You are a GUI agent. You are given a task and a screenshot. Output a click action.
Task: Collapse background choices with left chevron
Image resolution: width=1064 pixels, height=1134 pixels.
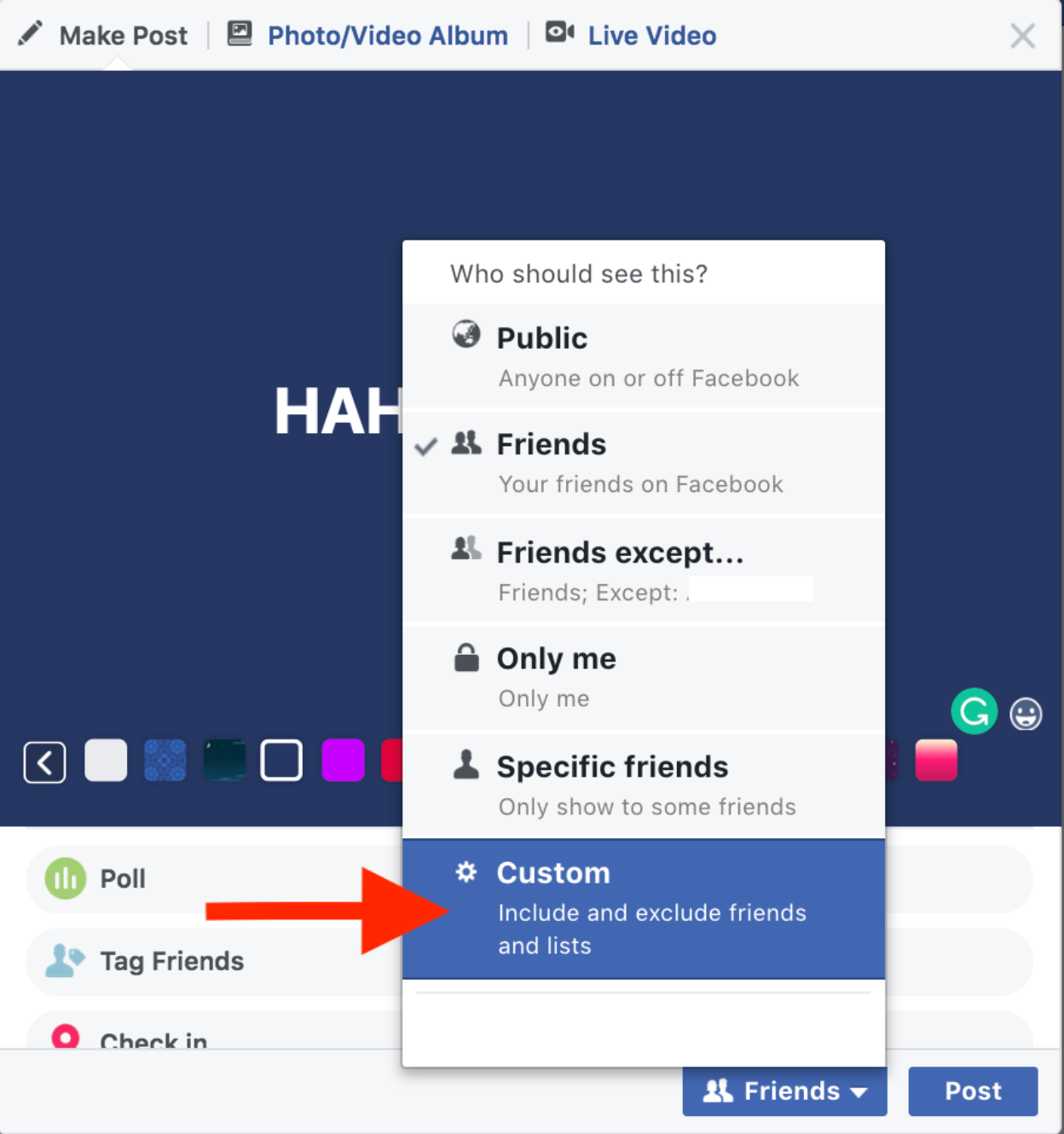[x=44, y=761]
